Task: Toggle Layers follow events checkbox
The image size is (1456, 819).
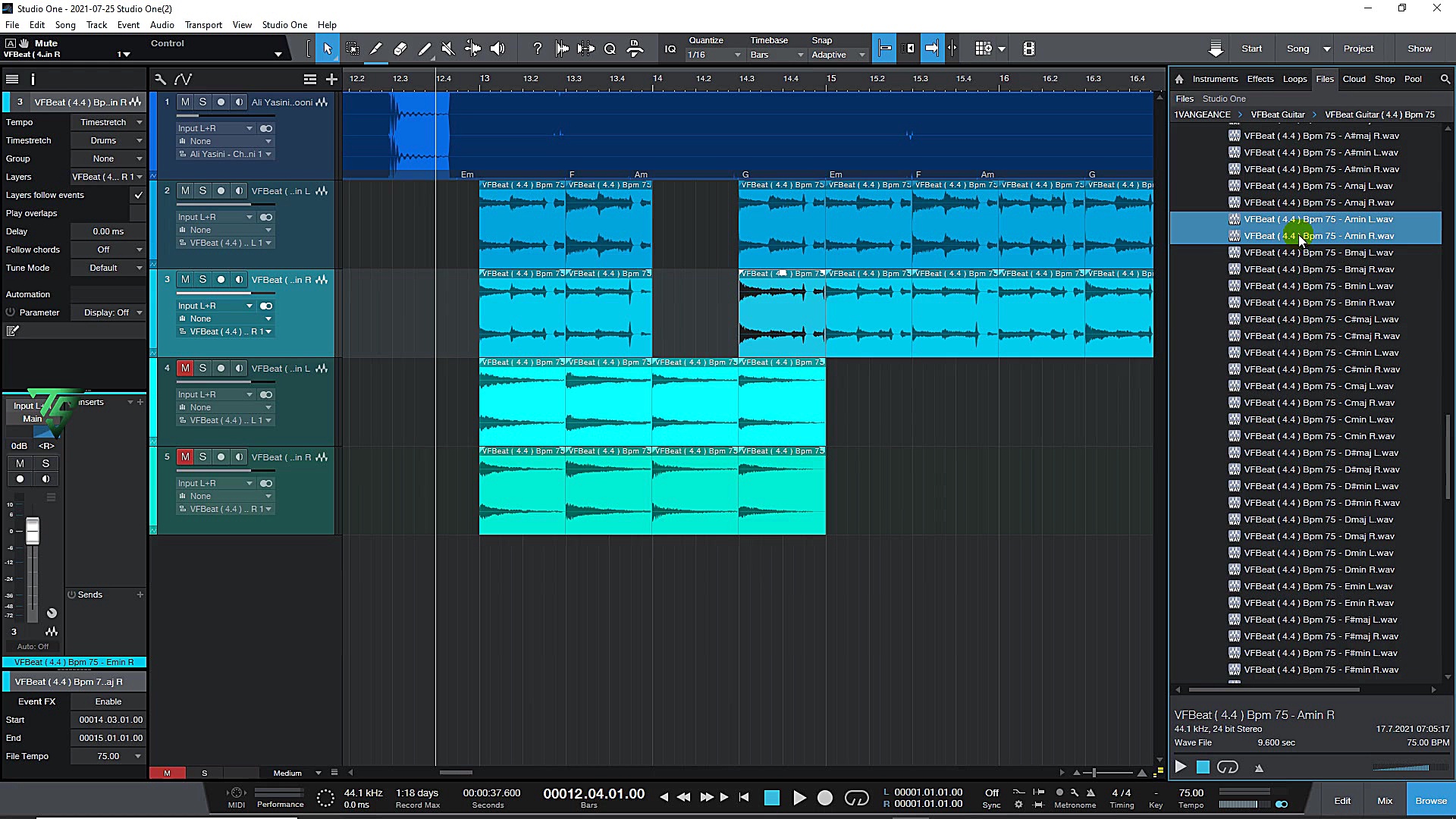Action: click(138, 195)
